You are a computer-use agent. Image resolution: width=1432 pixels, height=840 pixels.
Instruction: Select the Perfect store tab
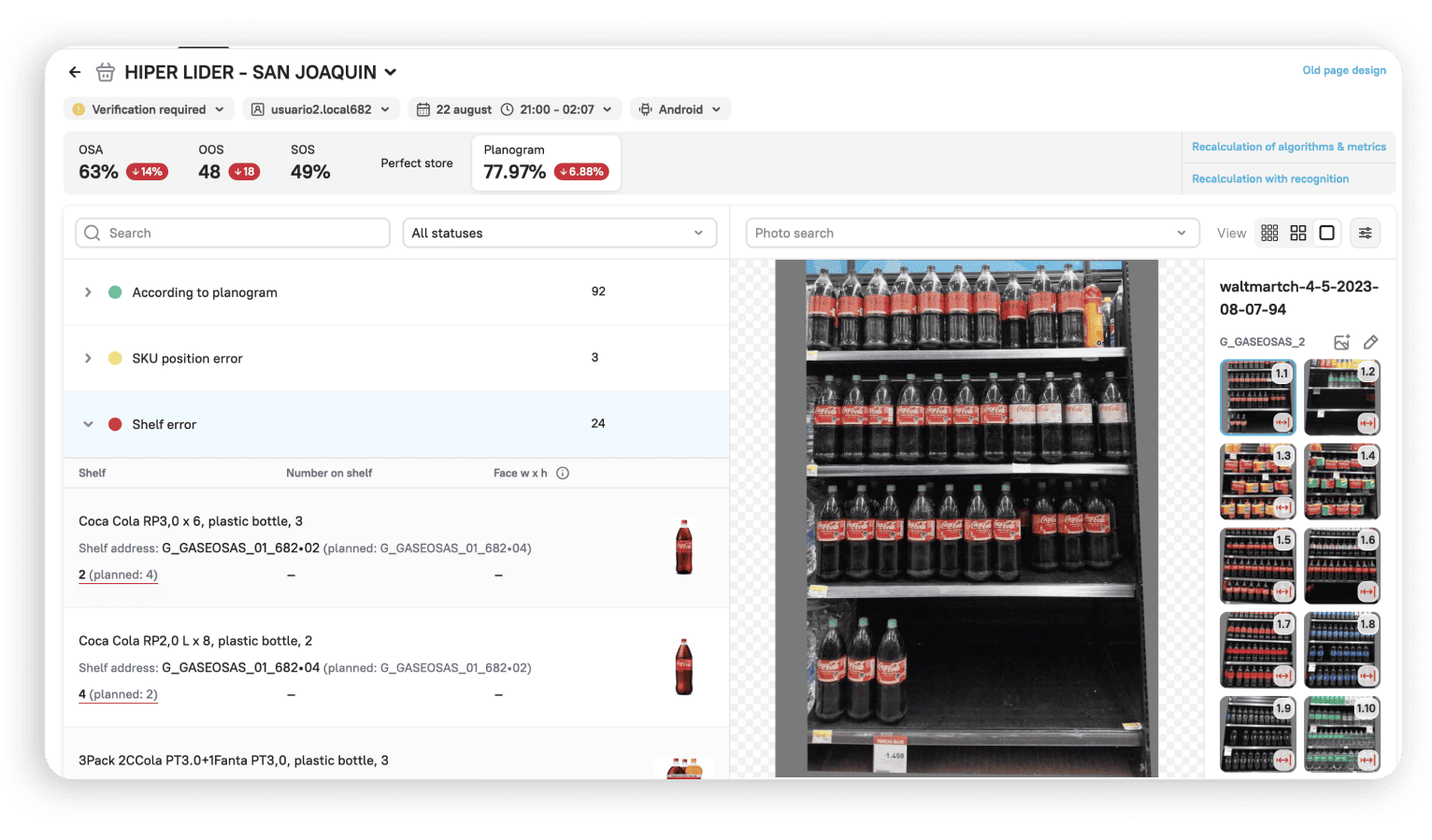(416, 163)
